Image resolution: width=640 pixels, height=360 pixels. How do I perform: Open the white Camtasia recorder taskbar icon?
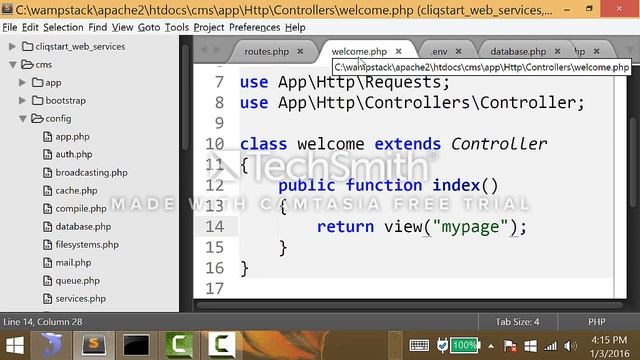point(222,345)
